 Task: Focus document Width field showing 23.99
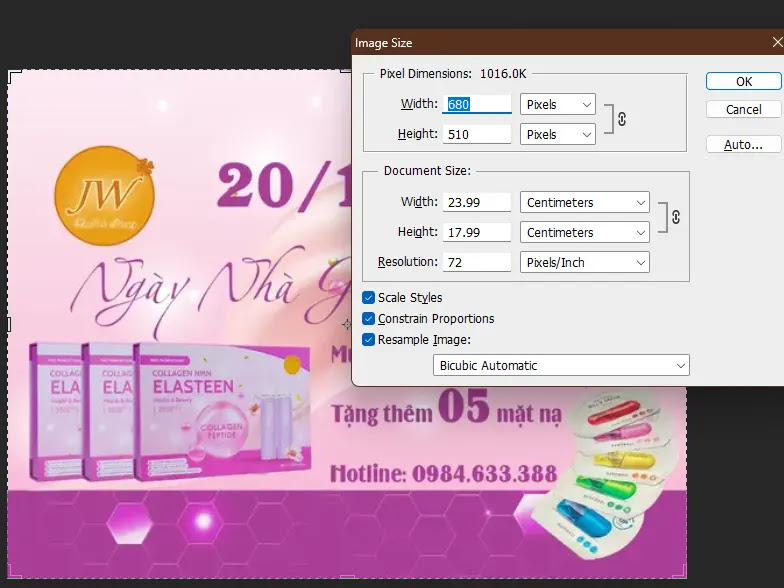tap(476, 202)
